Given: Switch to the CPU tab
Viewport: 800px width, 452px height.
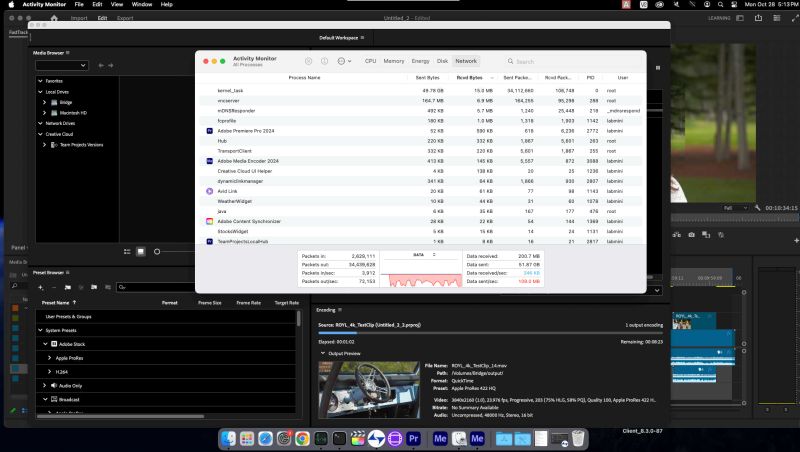Looking at the screenshot, I should click(x=370, y=61).
